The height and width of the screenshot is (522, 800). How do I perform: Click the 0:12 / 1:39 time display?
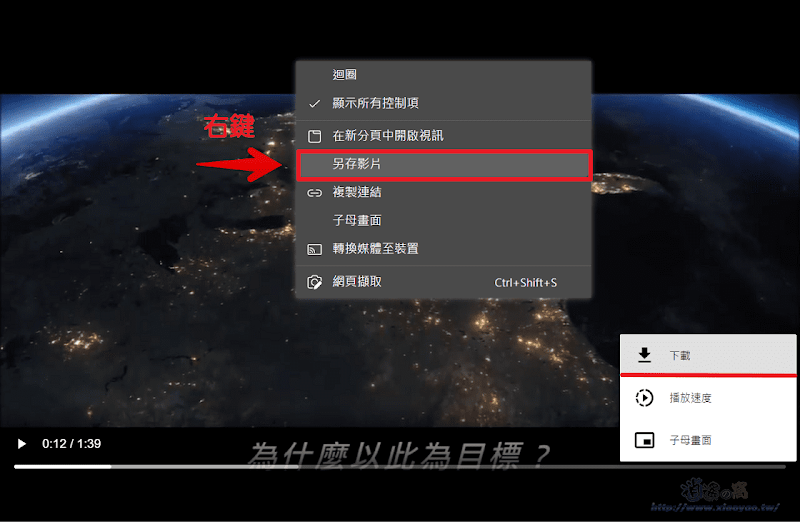pos(71,444)
